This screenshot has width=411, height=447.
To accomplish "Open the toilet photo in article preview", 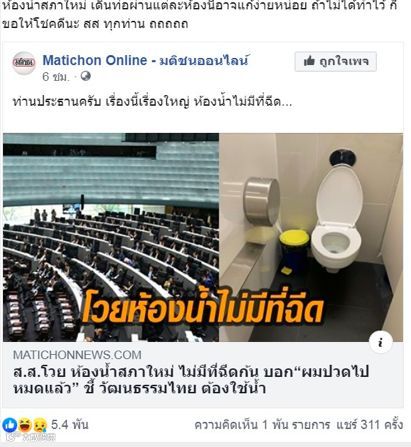I will [311, 237].
